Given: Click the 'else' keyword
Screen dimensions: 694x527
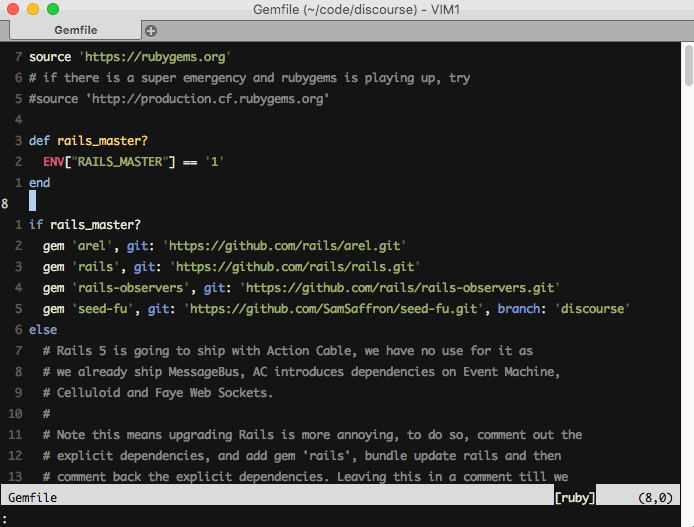Looking at the screenshot, I should pyautogui.click(x=43, y=330).
